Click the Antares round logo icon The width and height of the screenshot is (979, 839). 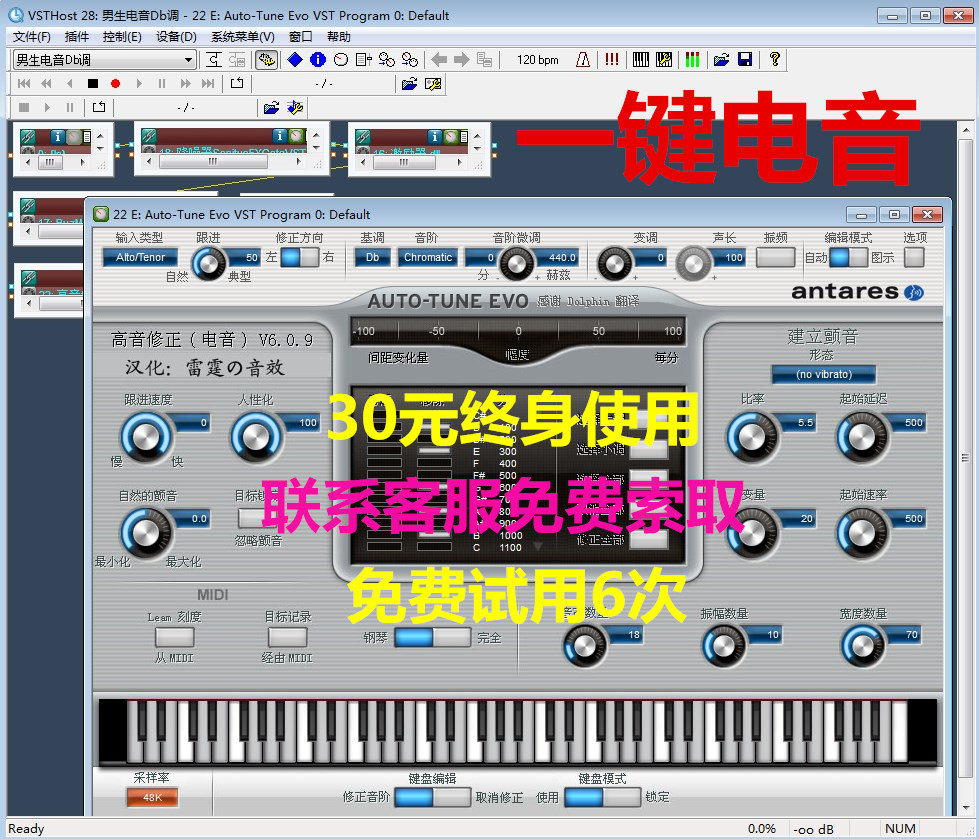tap(914, 292)
